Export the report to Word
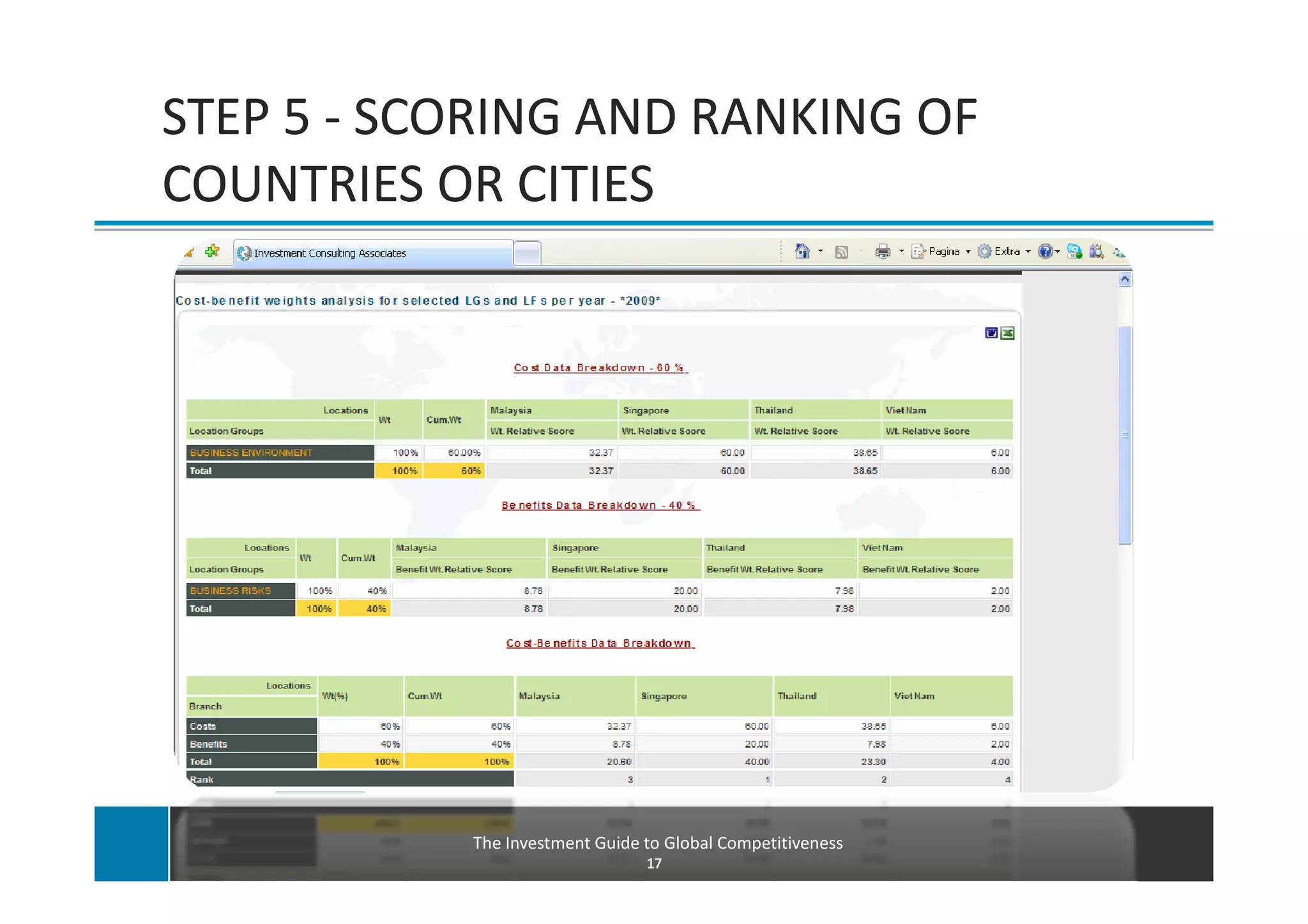 (x=991, y=333)
